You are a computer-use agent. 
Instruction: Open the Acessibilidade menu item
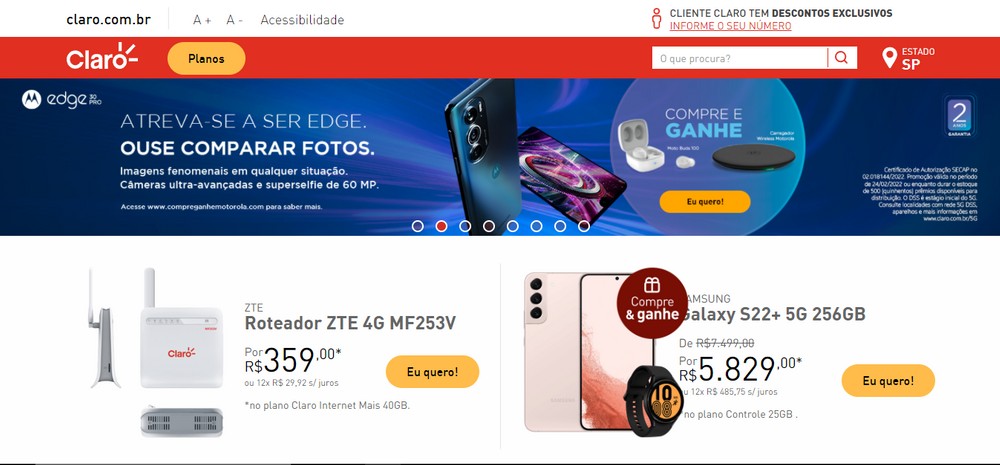click(x=302, y=20)
